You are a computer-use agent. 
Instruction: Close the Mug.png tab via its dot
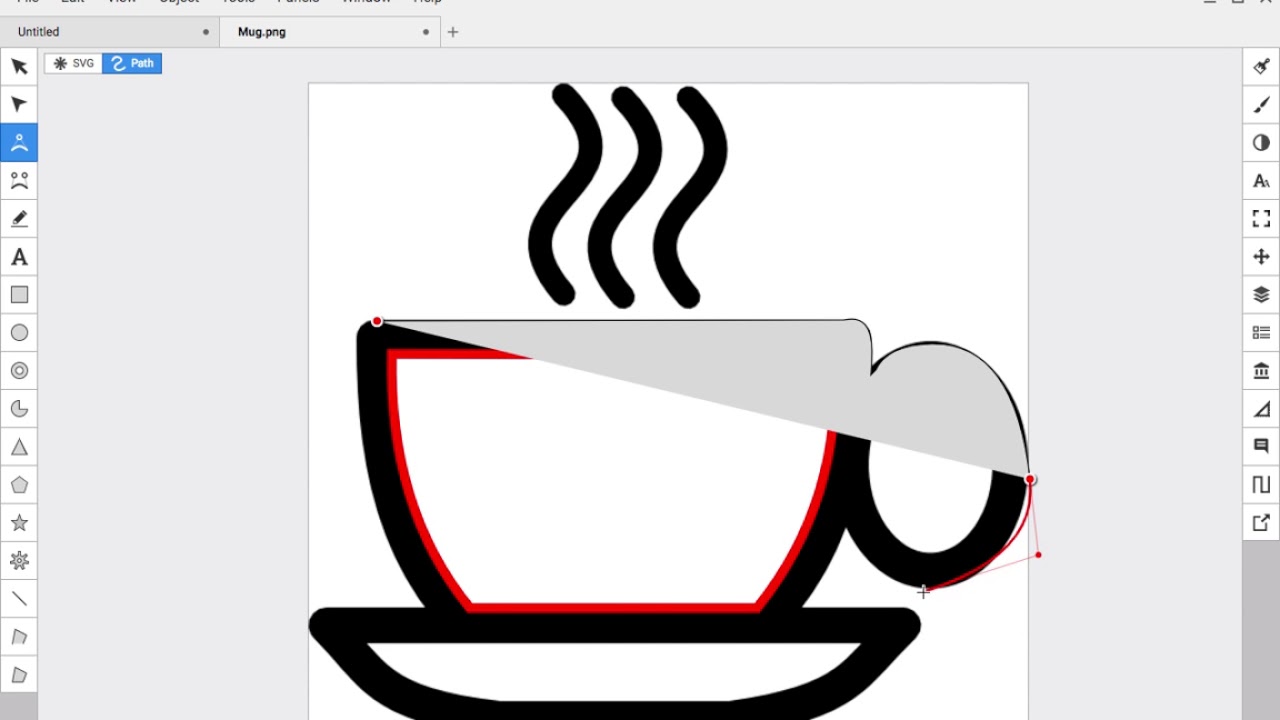(x=426, y=32)
